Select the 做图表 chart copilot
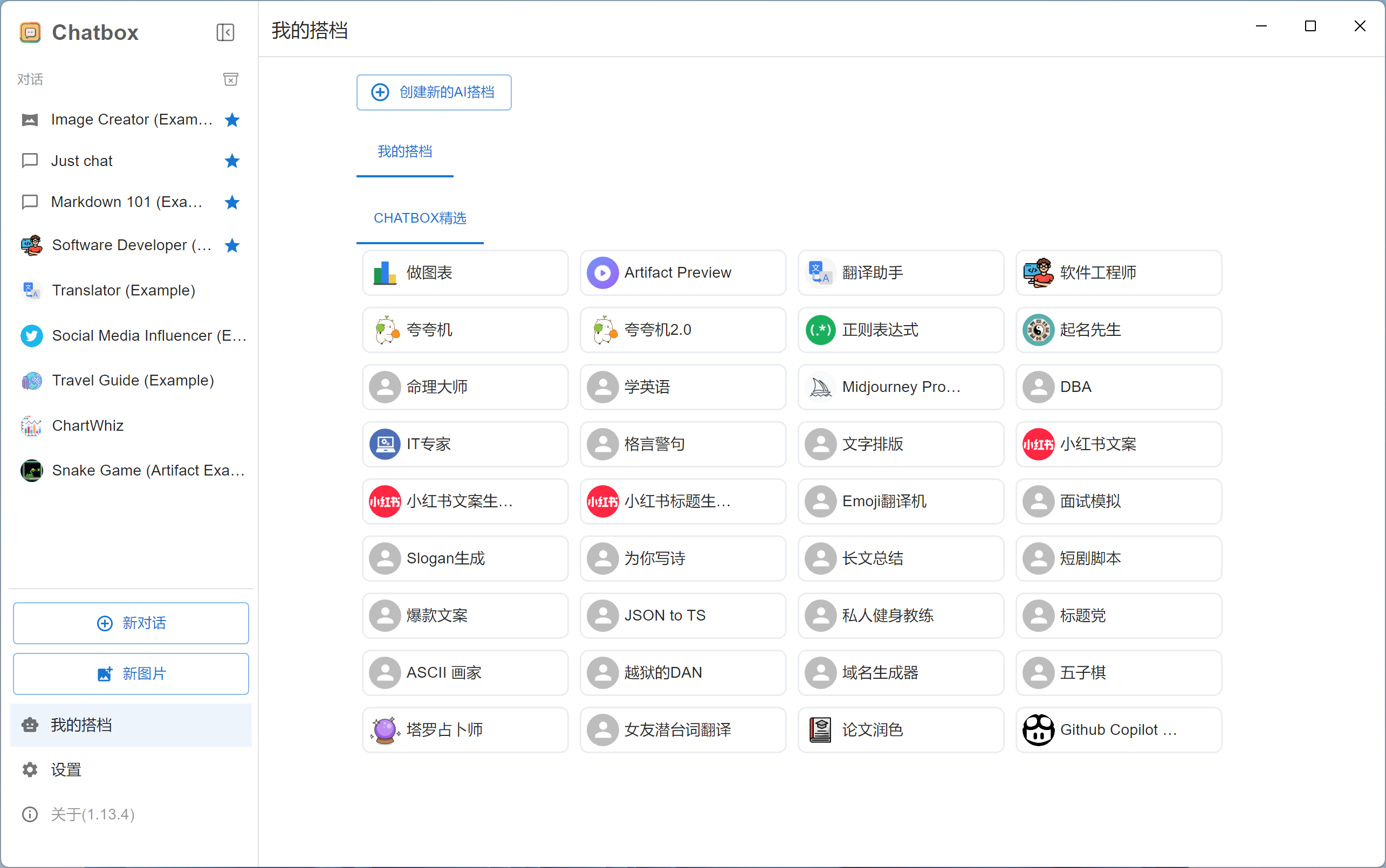The height and width of the screenshot is (868, 1386). [464, 273]
